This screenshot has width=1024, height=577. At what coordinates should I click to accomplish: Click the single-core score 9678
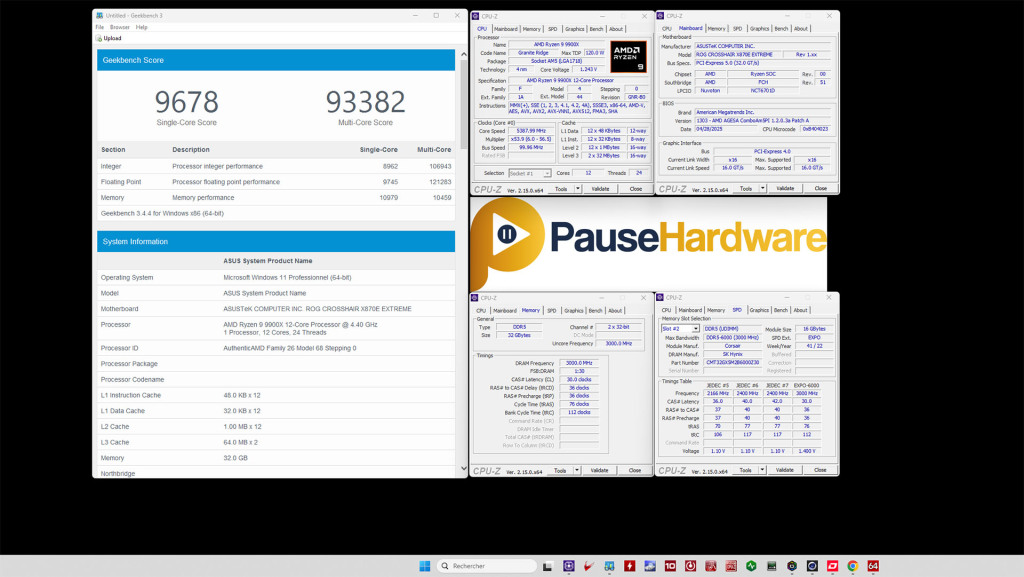click(x=186, y=102)
